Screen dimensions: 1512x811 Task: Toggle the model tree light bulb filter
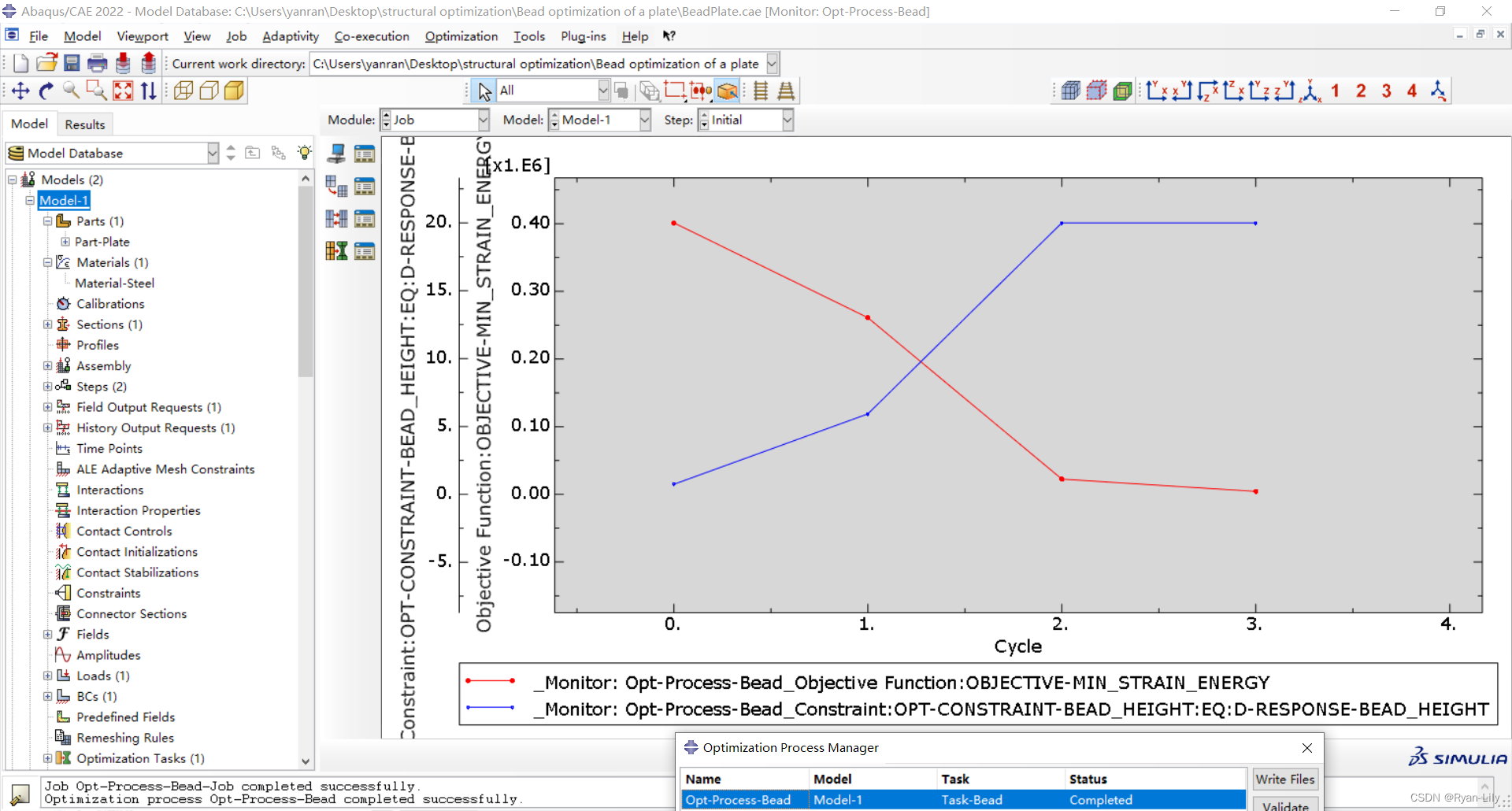coord(305,153)
